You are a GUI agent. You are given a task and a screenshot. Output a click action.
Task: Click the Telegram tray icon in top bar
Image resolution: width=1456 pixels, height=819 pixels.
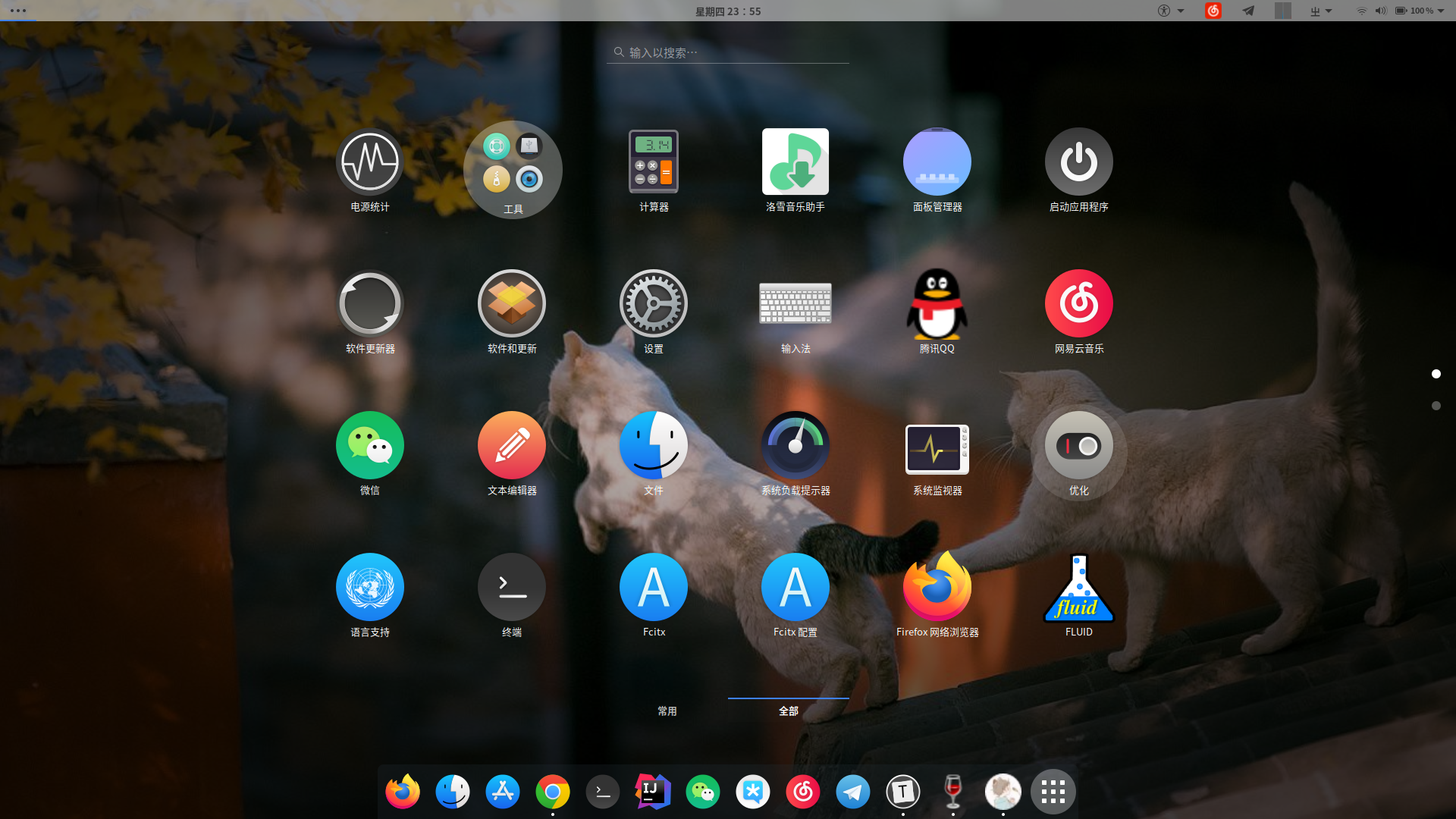(x=1248, y=11)
